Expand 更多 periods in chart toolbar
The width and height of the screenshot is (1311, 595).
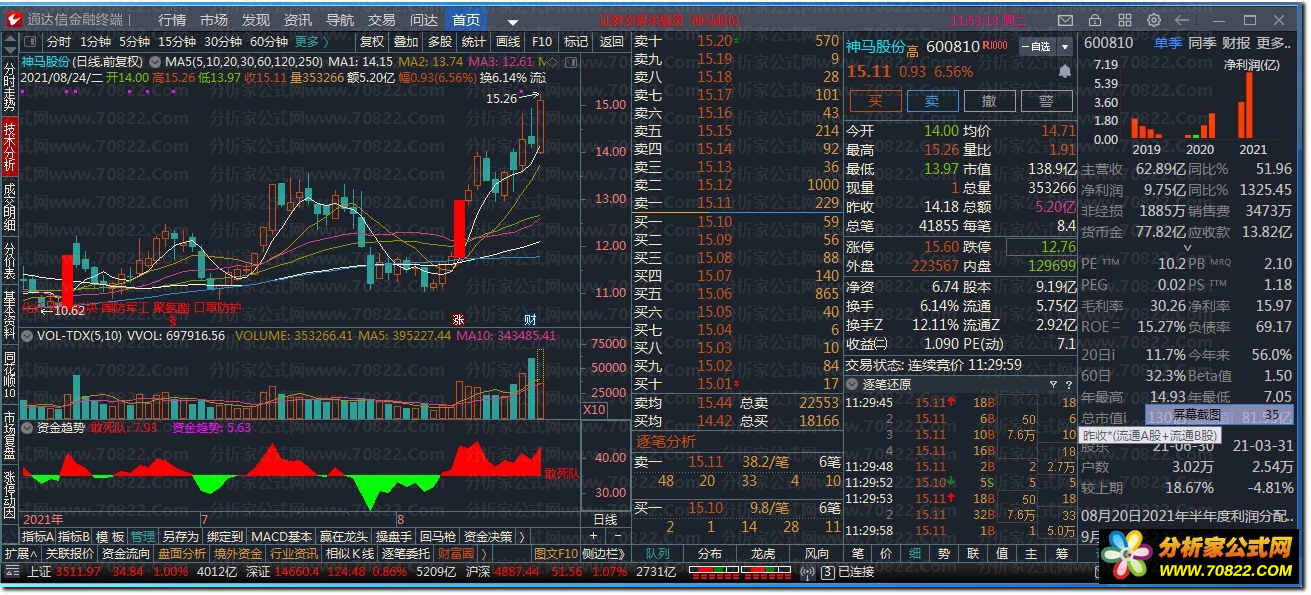(311, 42)
